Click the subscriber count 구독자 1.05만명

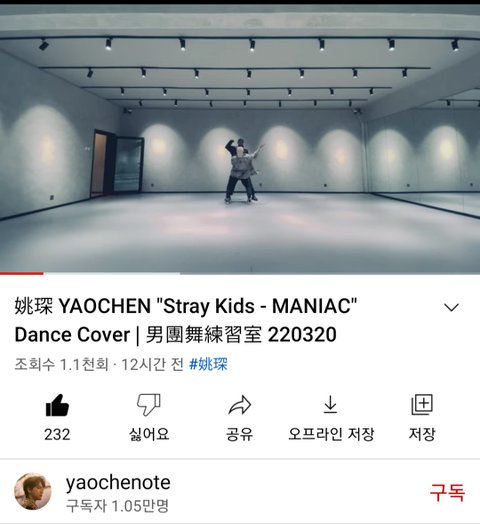point(117,506)
